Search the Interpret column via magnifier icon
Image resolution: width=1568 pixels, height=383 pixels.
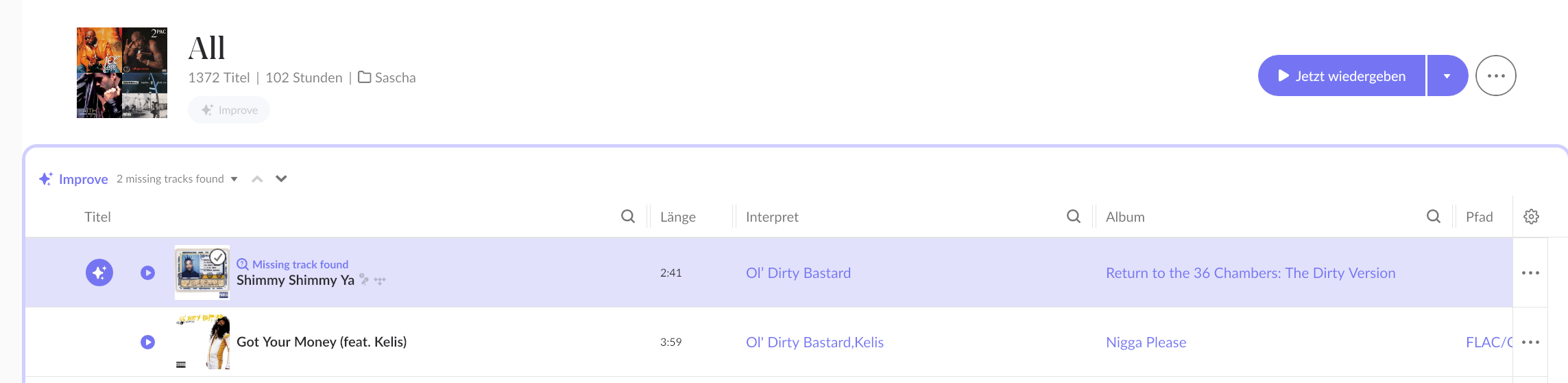click(x=1073, y=216)
